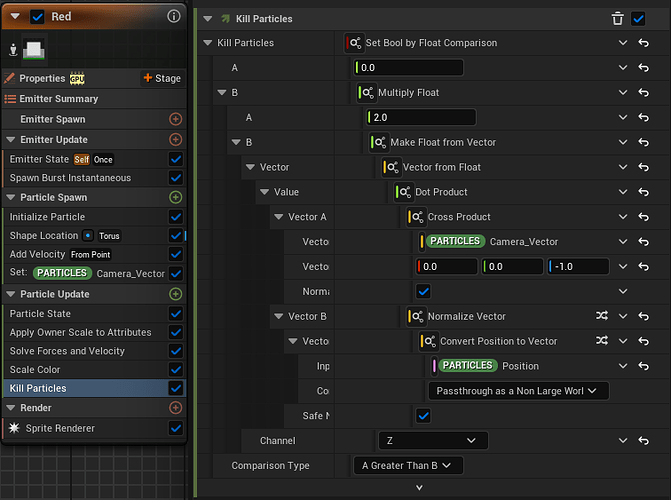Open the Comparison Type A Greater Than B dropdown
Viewport: 671px width, 500px height.
(408, 465)
